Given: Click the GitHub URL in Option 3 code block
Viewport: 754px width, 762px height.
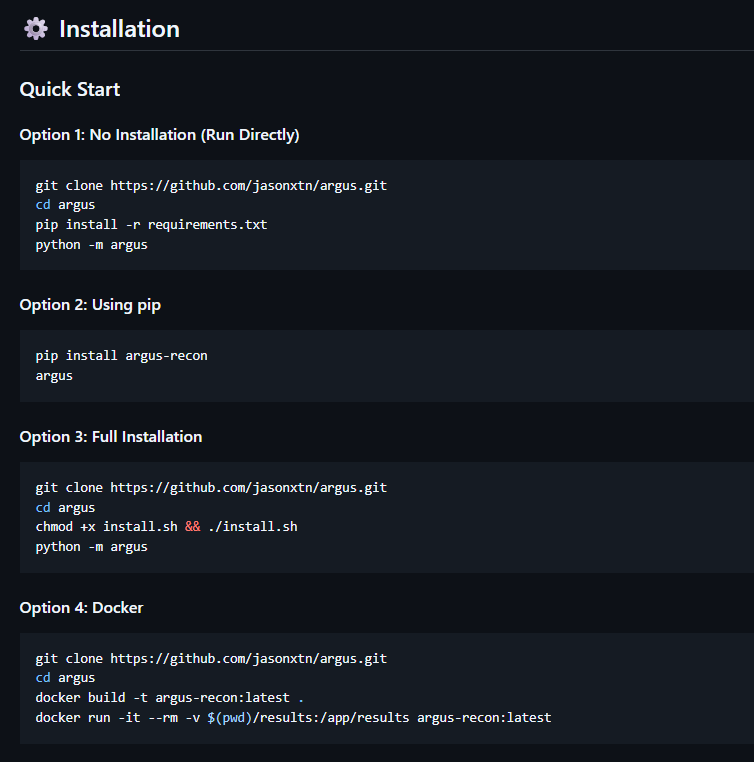Looking at the screenshot, I should pyautogui.click(x=248, y=487).
